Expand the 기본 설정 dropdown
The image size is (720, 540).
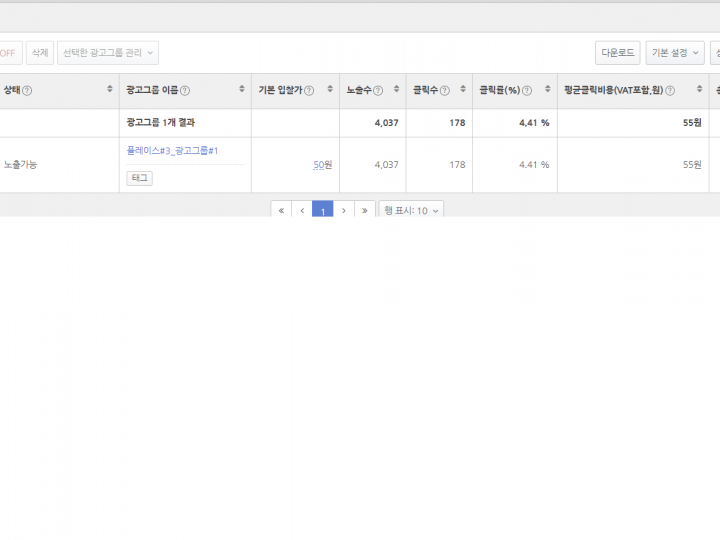point(675,53)
